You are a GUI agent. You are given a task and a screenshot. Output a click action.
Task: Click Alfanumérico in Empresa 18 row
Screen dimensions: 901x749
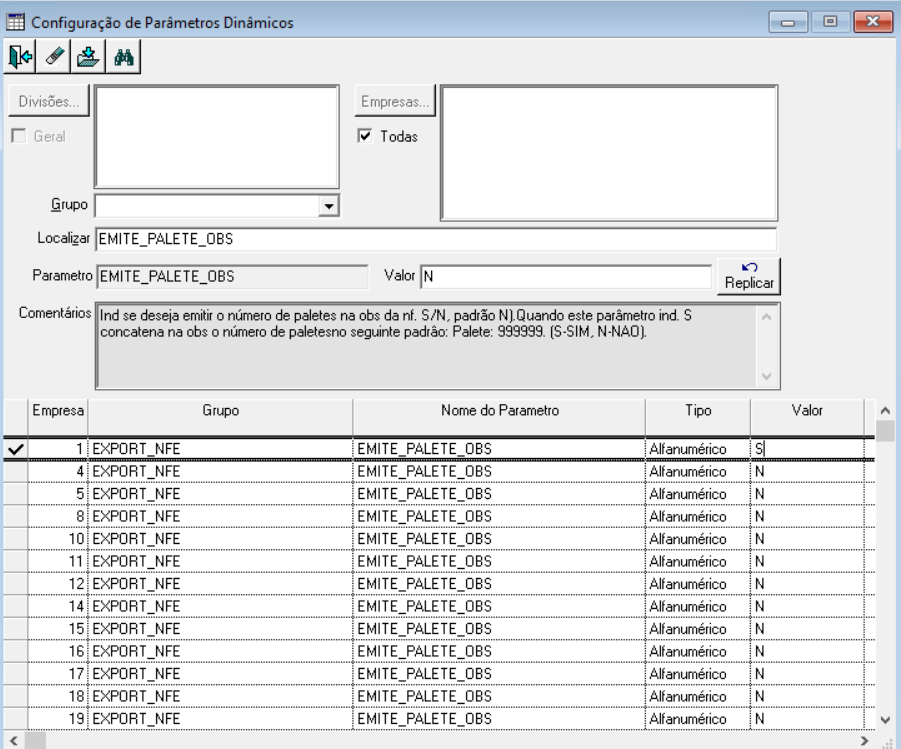click(x=688, y=697)
